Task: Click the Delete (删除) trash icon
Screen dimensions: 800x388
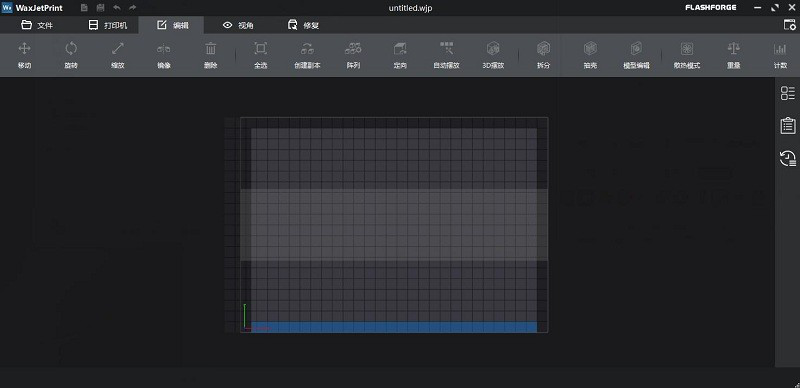Action: [211, 48]
